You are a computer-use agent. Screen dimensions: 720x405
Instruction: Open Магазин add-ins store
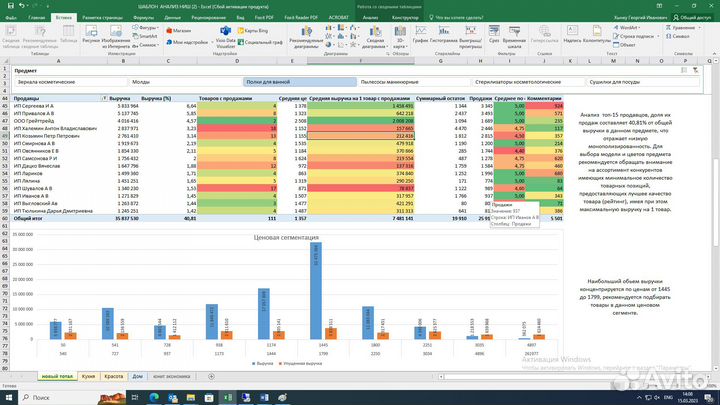(178, 31)
